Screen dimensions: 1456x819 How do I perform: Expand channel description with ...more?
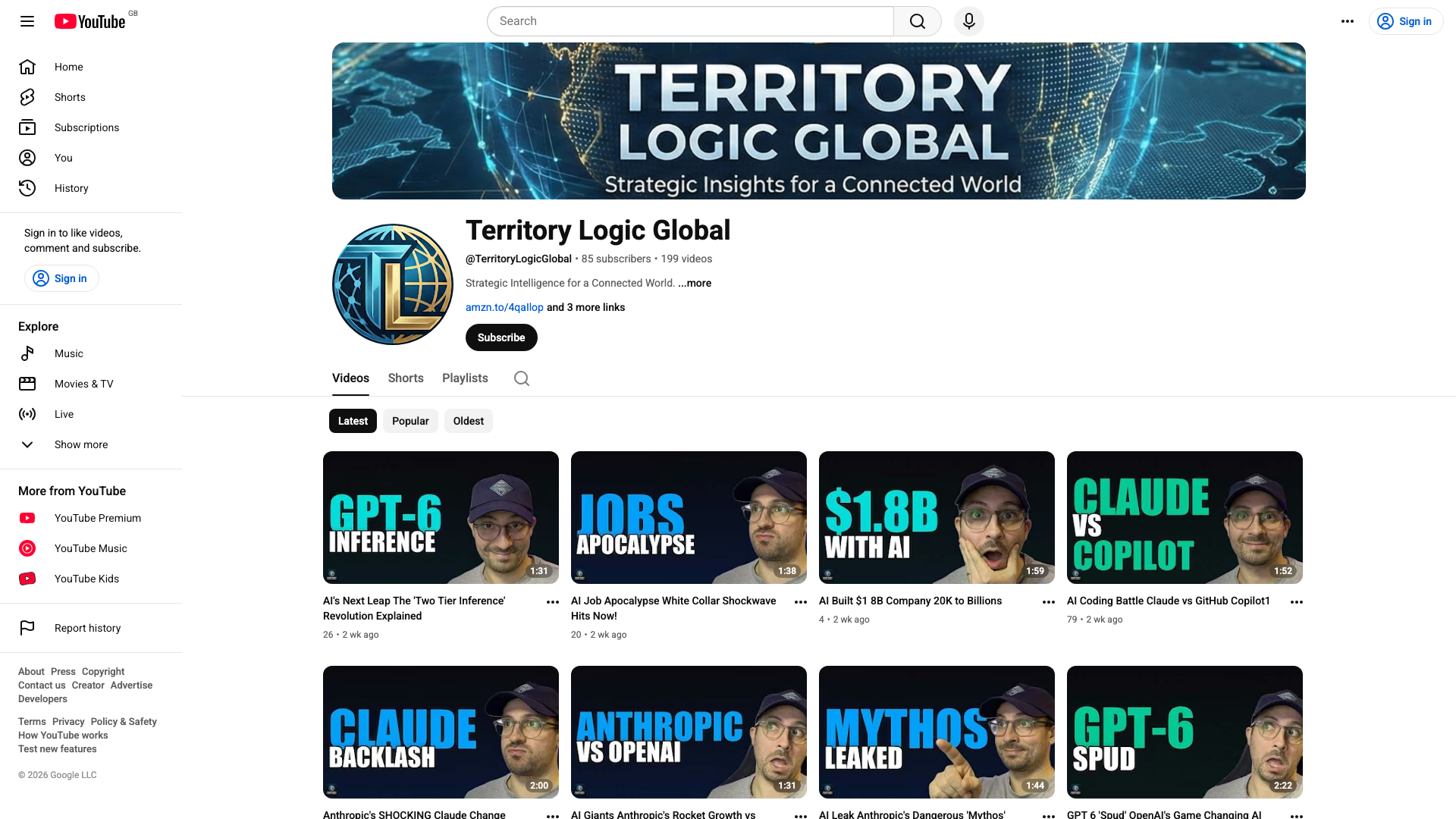(x=695, y=283)
